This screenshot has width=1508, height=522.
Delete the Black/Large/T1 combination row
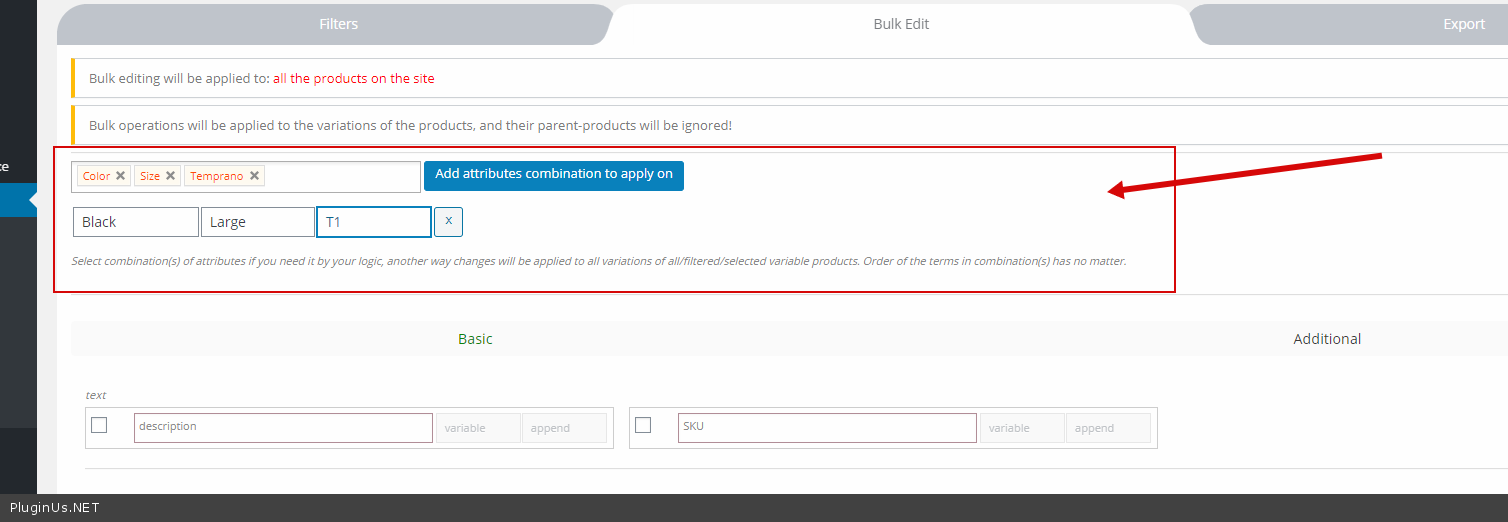point(448,221)
